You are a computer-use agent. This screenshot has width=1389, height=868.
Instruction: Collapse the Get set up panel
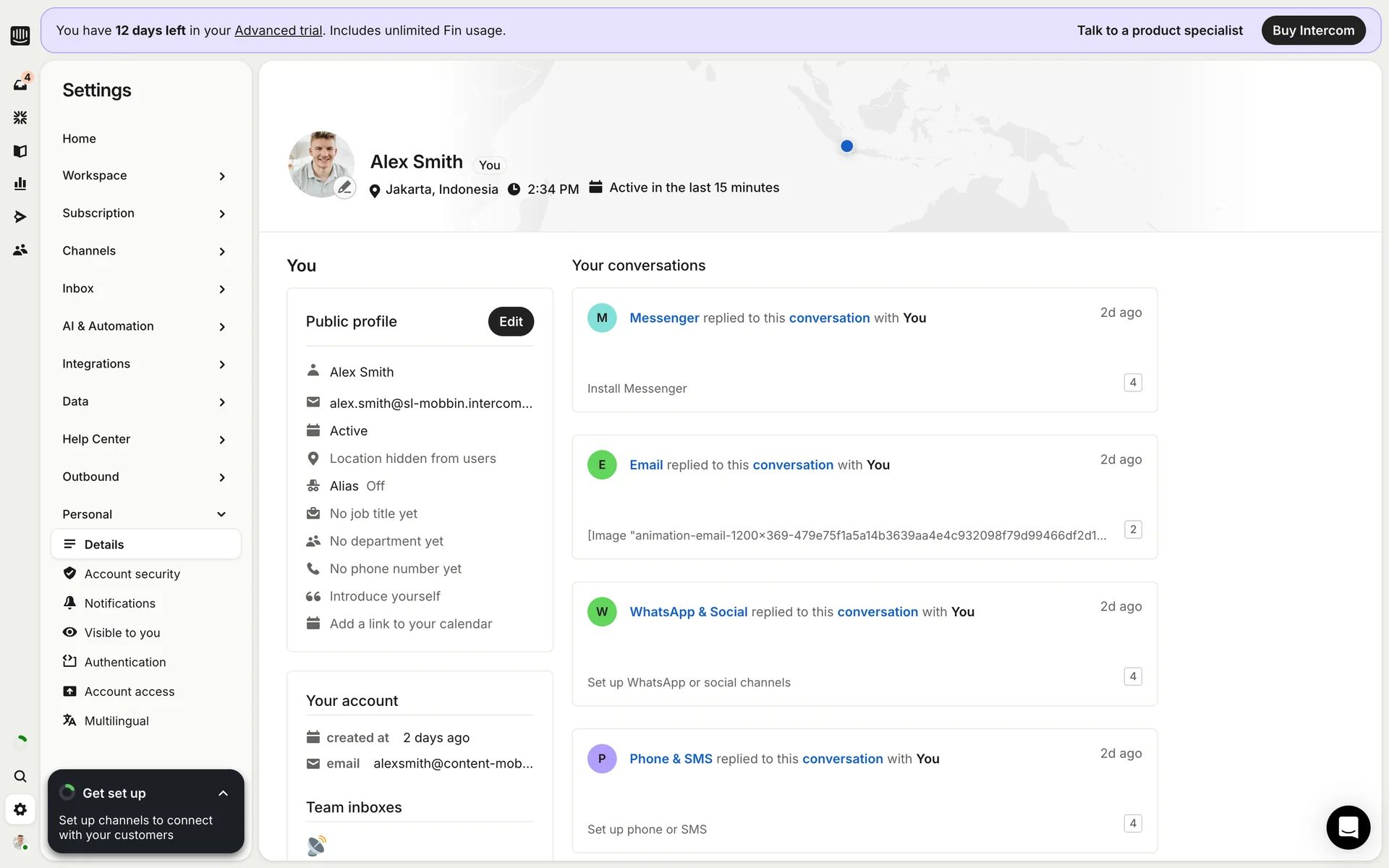pyautogui.click(x=223, y=793)
